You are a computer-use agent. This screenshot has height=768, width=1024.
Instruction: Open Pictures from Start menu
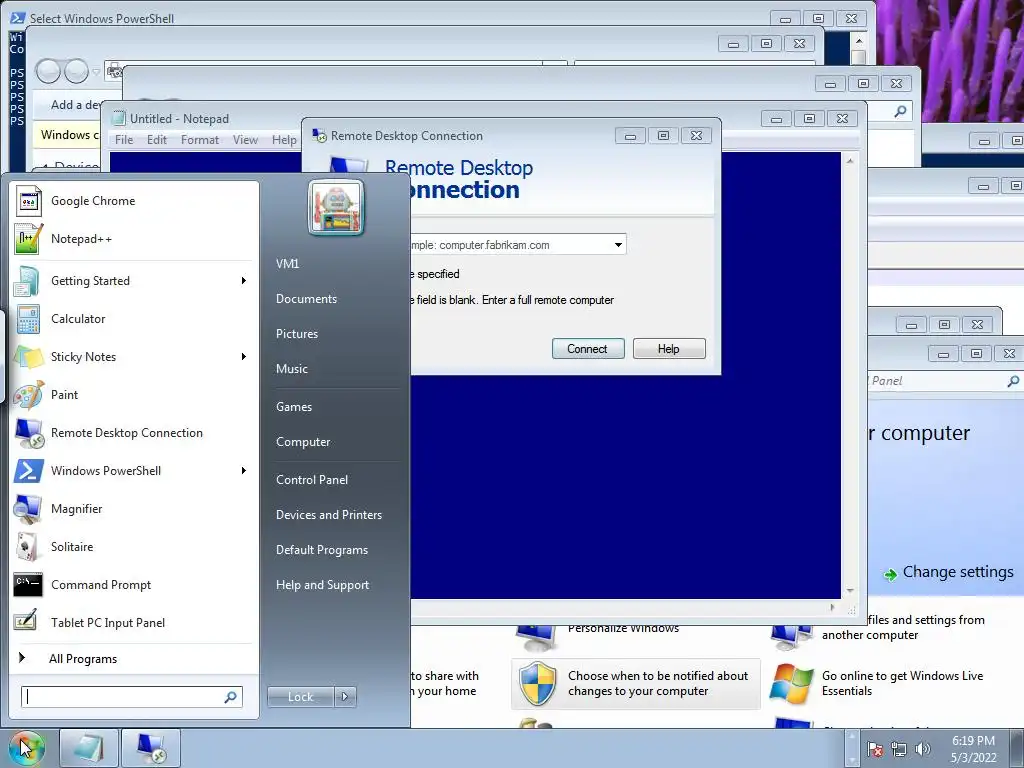coord(296,334)
